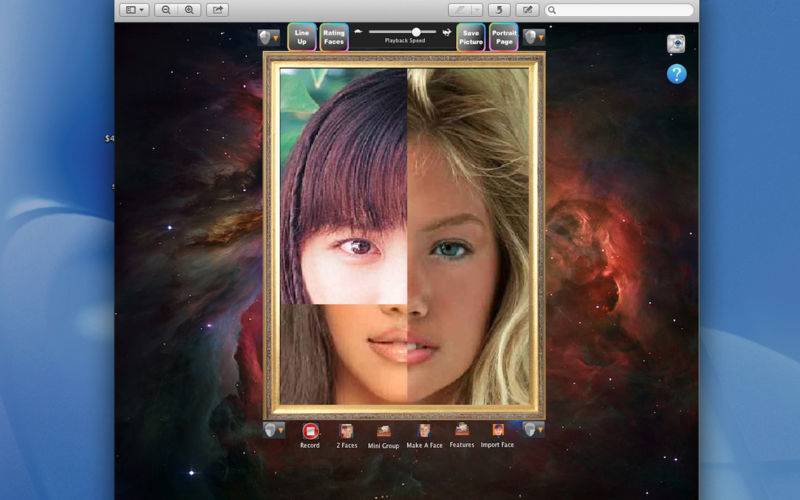Click the Import Face icon

(x=498, y=430)
